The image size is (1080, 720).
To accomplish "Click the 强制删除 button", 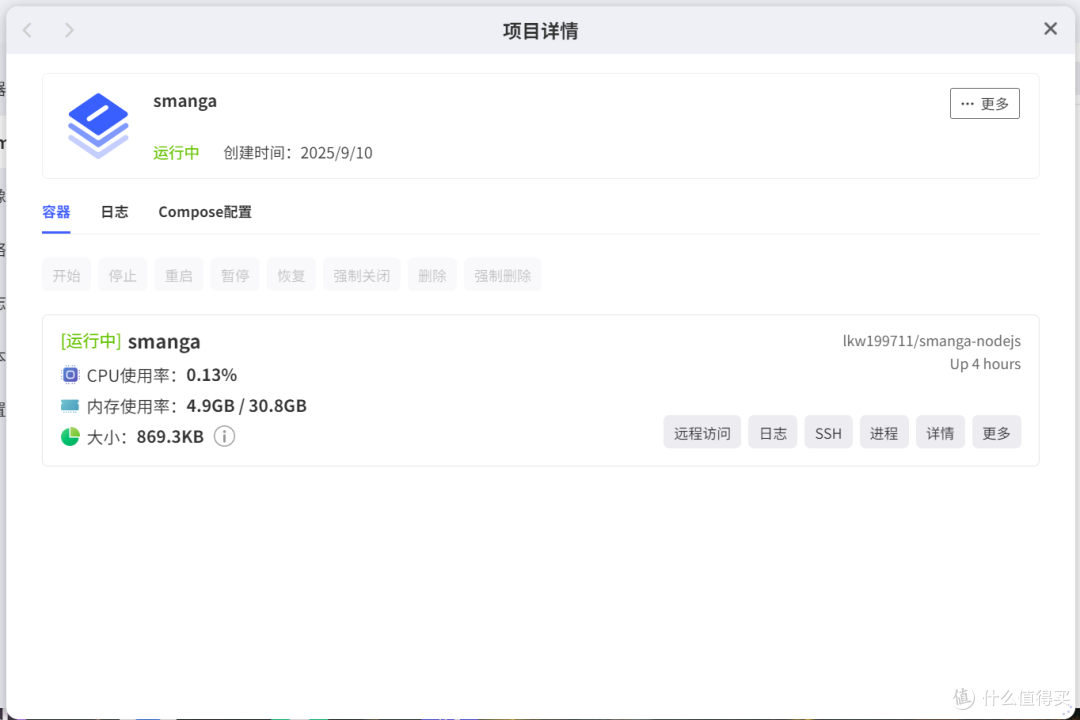I will [x=503, y=275].
